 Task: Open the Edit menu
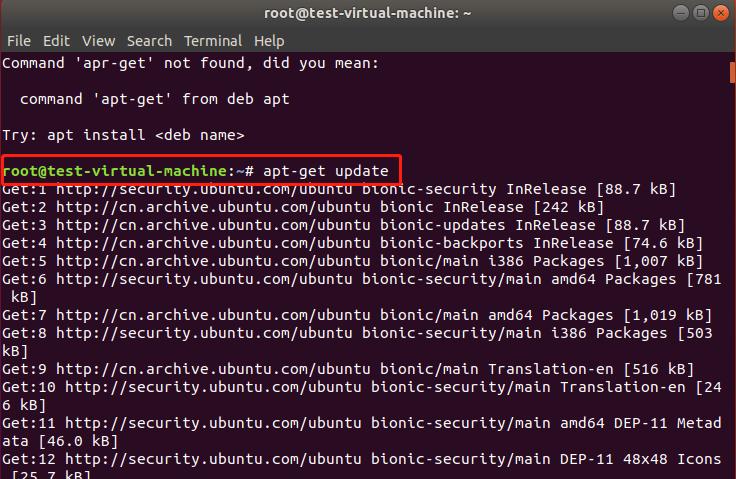[x=56, y=41]
